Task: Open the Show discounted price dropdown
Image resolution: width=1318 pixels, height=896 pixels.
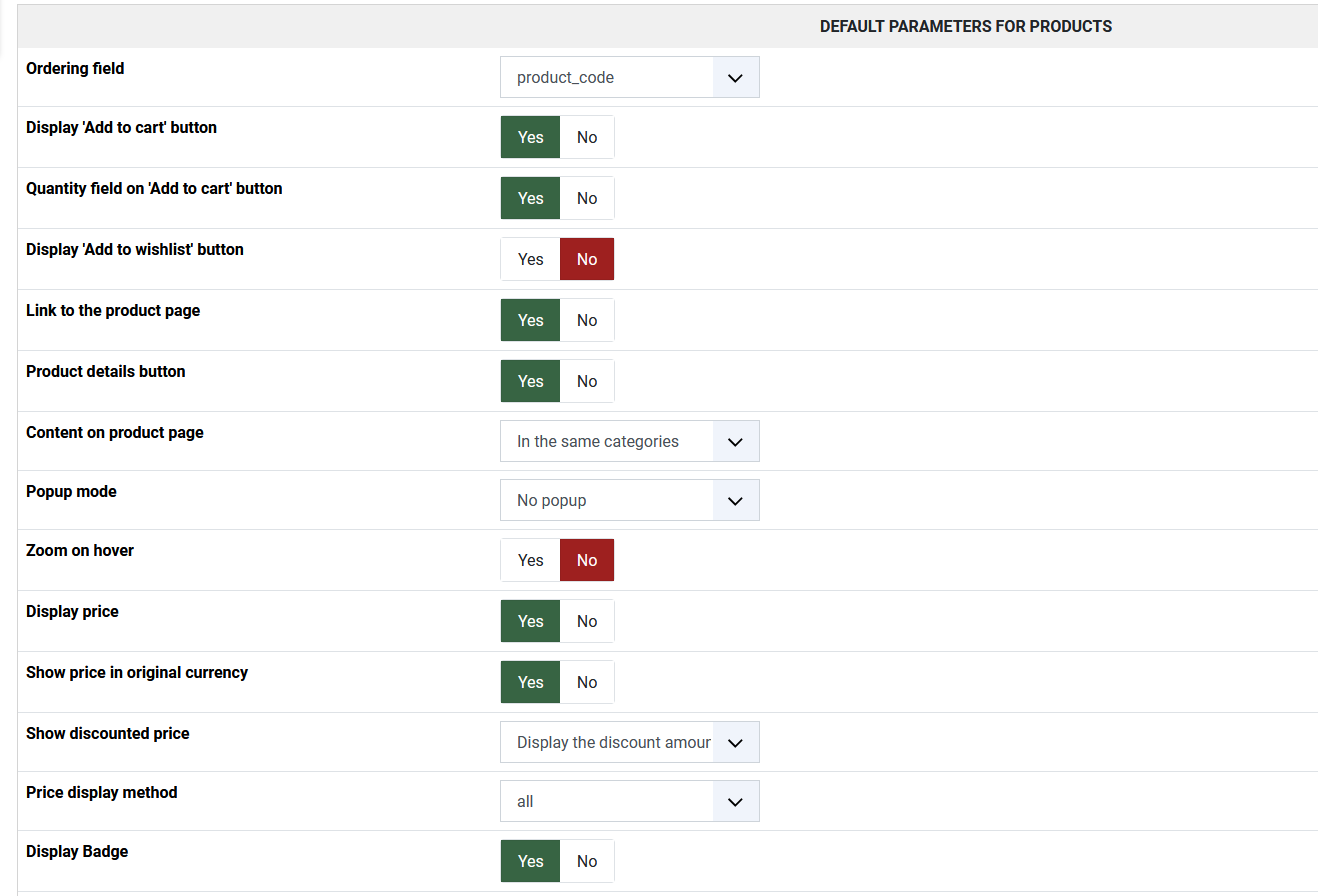Action: pyautogui.click(x=630, y=742)
